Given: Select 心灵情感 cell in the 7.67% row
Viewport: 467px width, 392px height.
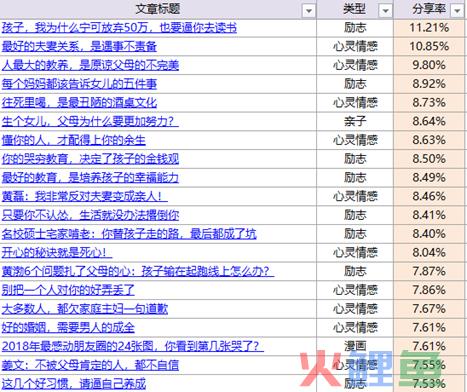Looking at the screenshot, I should point(355,309).
